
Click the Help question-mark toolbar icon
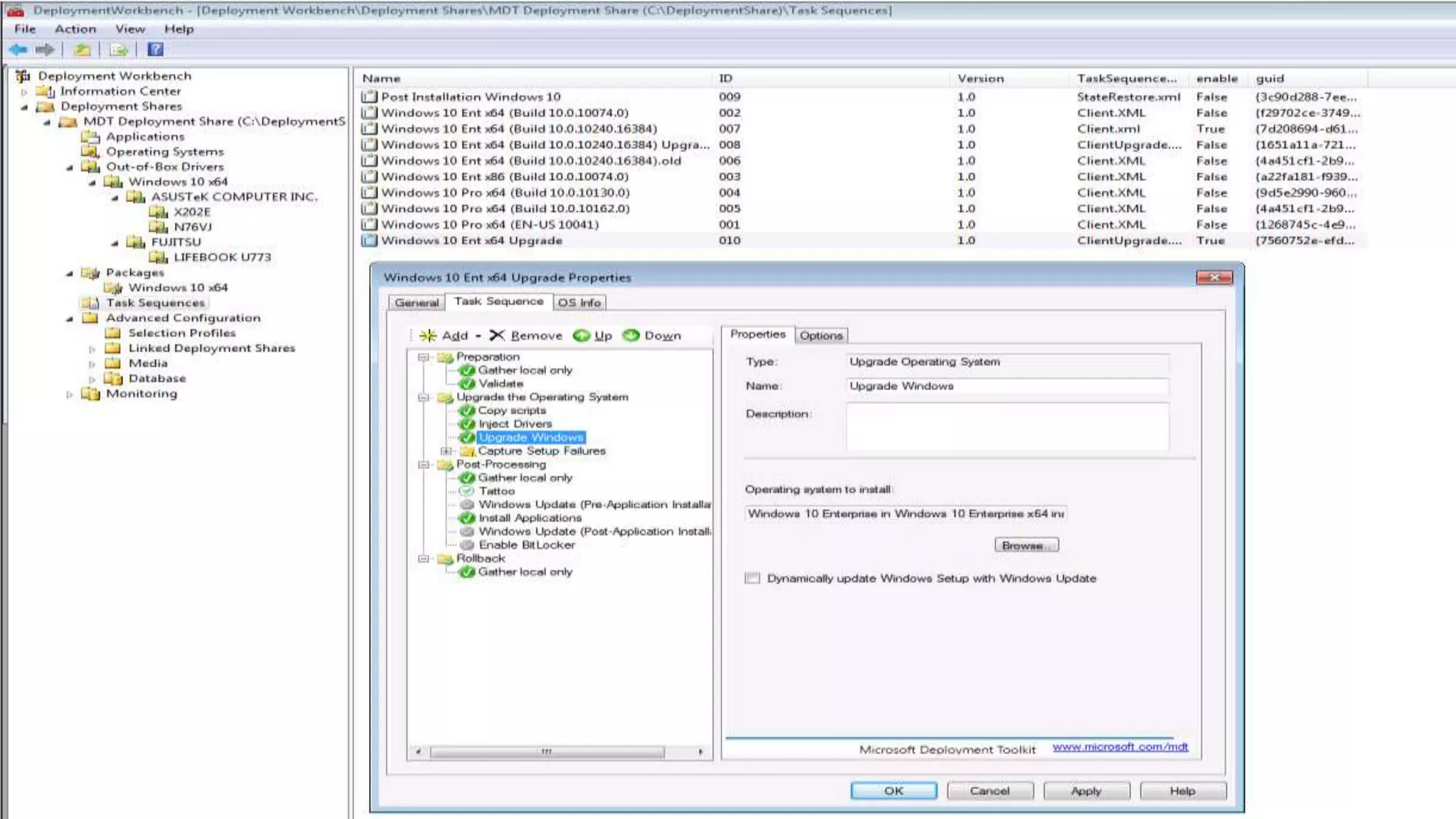[x=156, y=50]
